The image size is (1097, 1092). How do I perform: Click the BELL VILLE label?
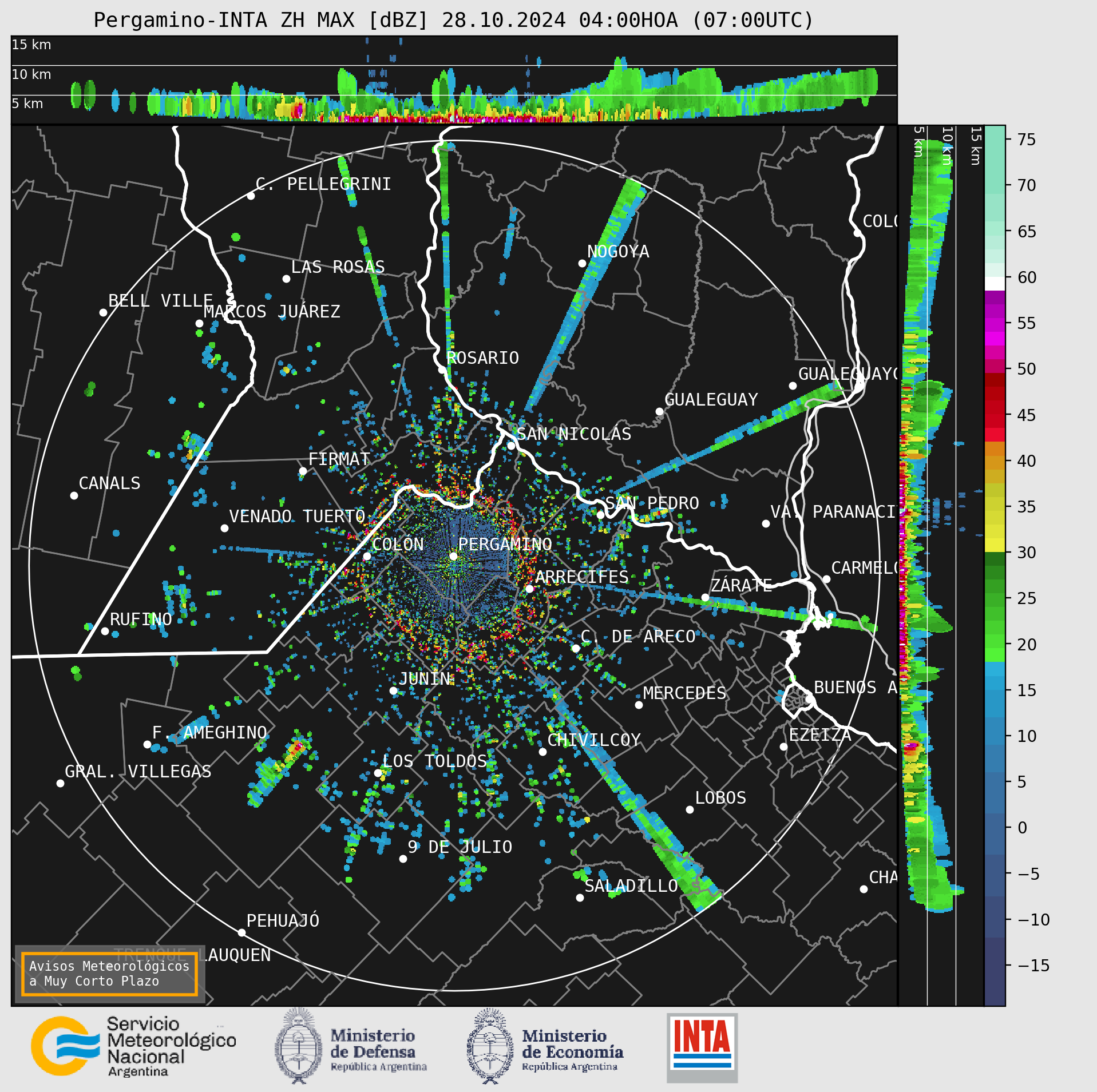pyautogui.click(x=161, y=301)
